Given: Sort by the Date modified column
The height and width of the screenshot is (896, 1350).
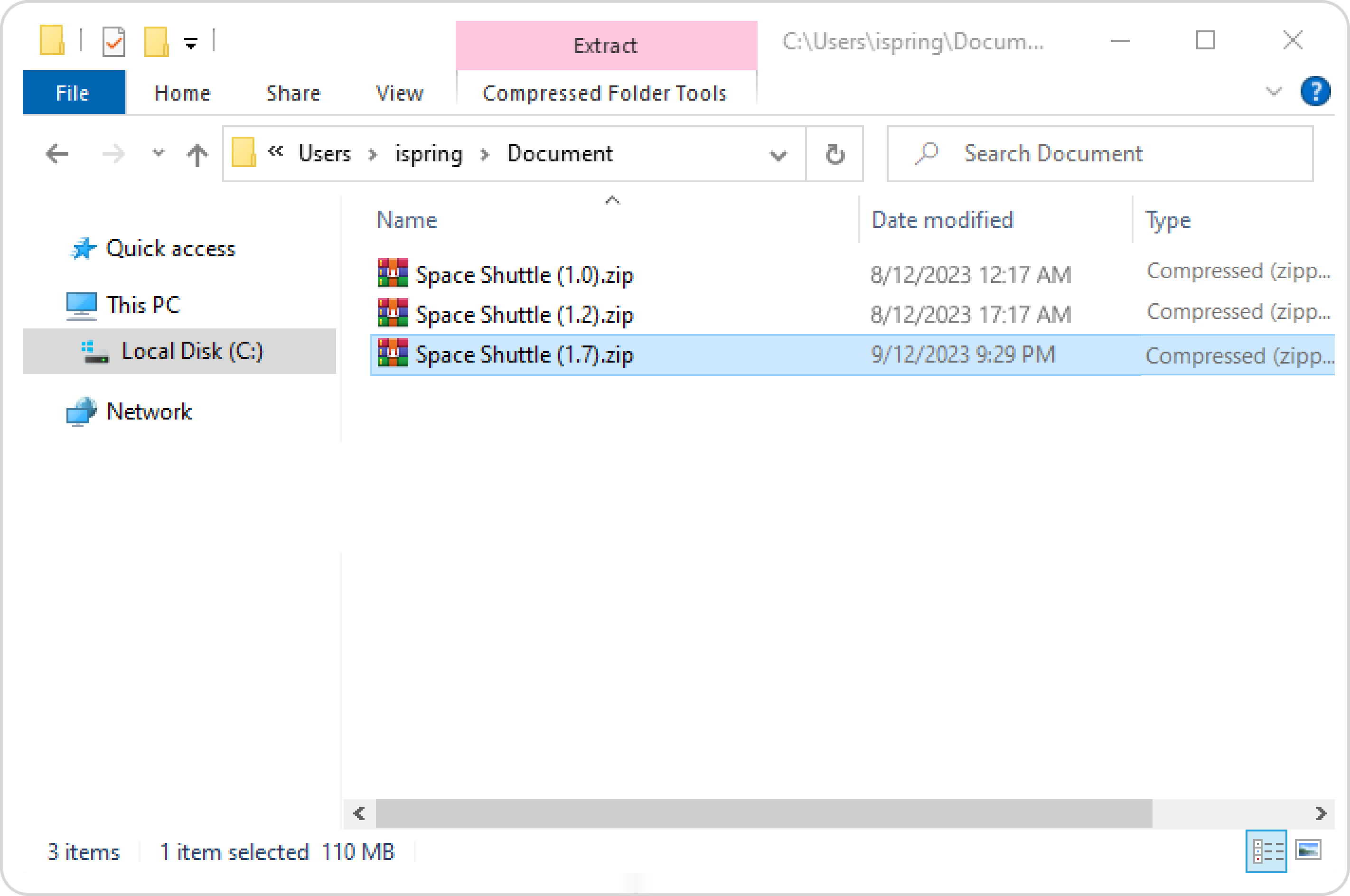Looking at the screenshot, I should pos(943,220).
